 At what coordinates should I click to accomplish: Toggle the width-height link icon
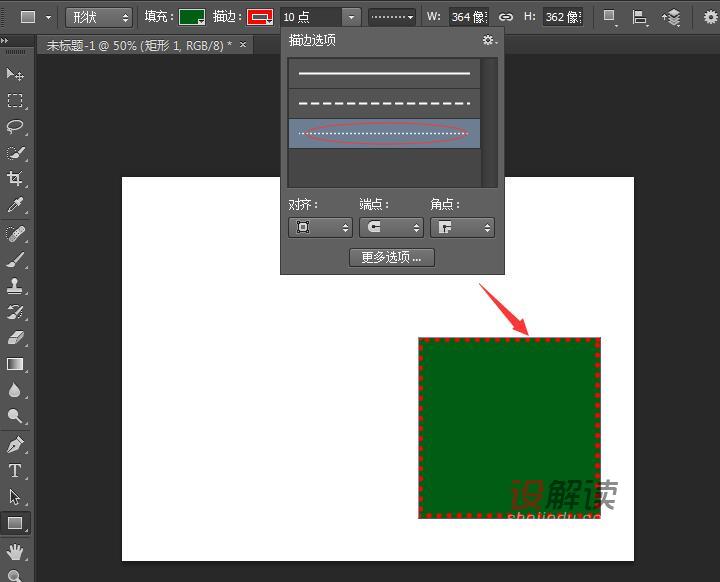(x=506, y=17)
